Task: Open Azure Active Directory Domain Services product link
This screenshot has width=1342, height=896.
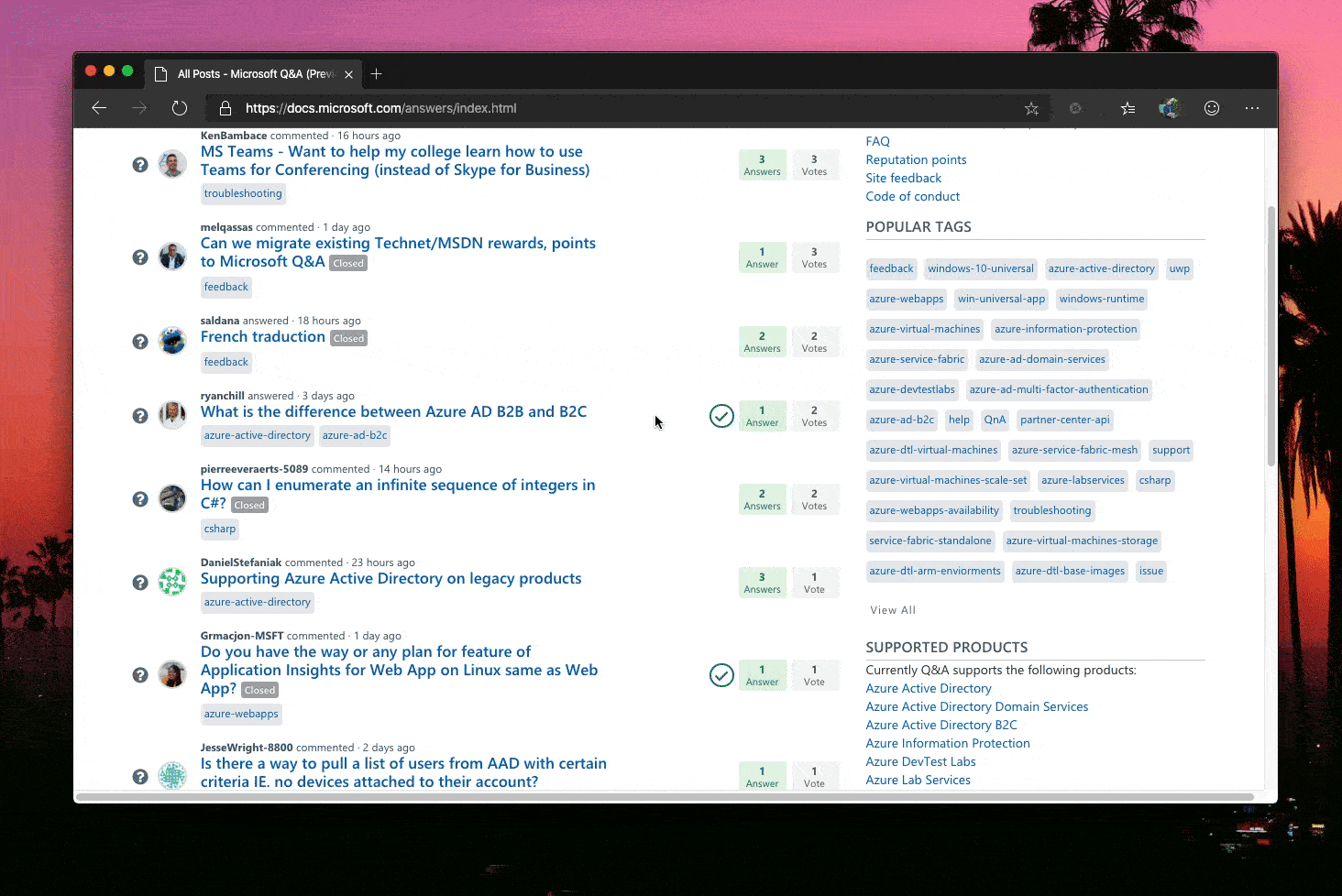Action: pyautogui.click(x=977, y=706)
